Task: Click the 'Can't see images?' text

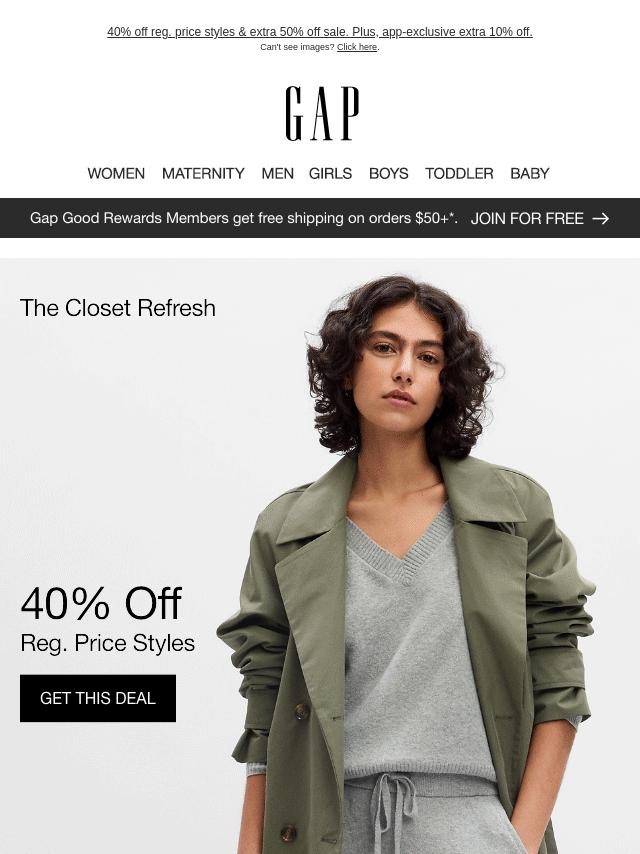Action: (297, 47)
